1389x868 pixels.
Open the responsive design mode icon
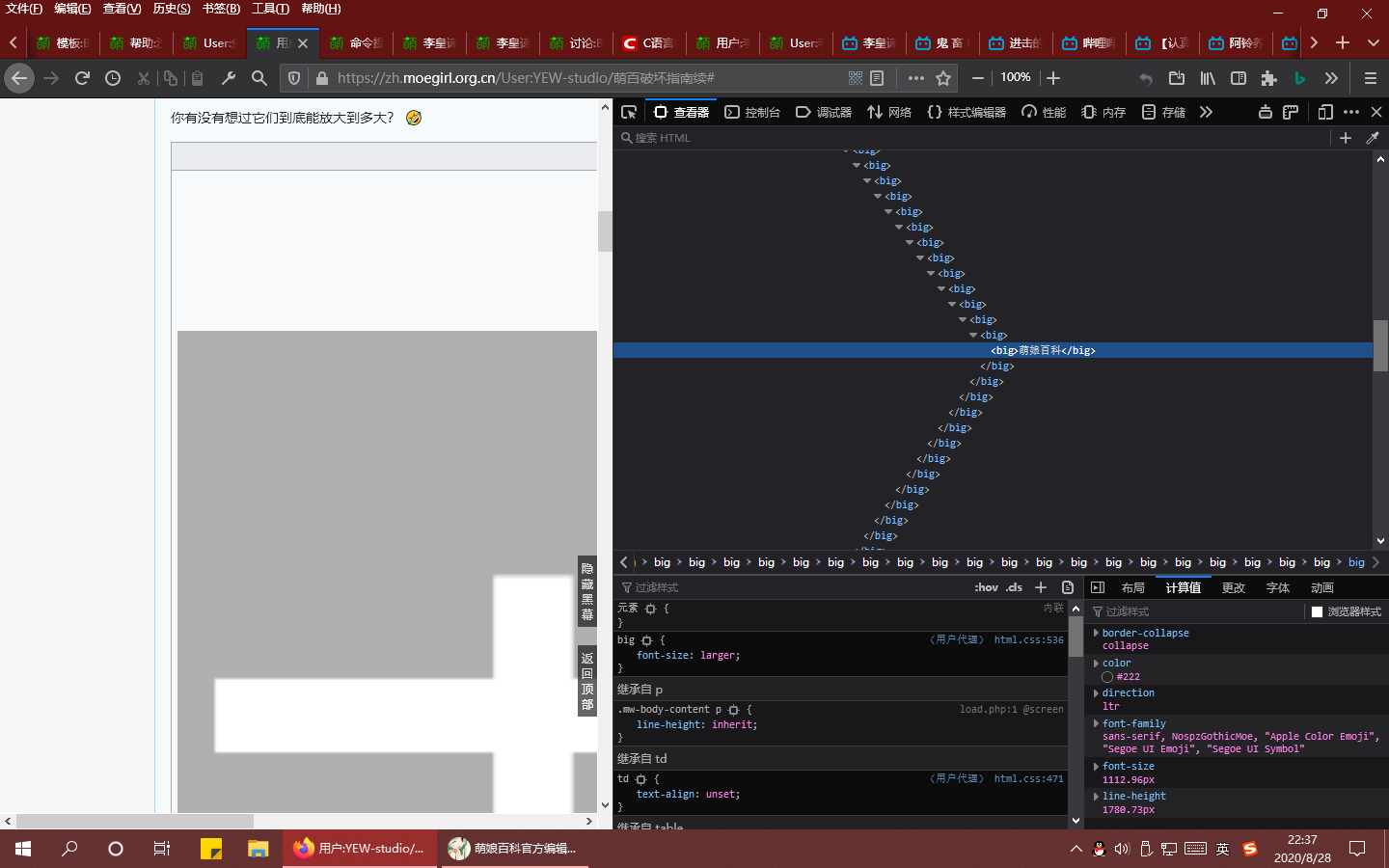coord(1325,112)
